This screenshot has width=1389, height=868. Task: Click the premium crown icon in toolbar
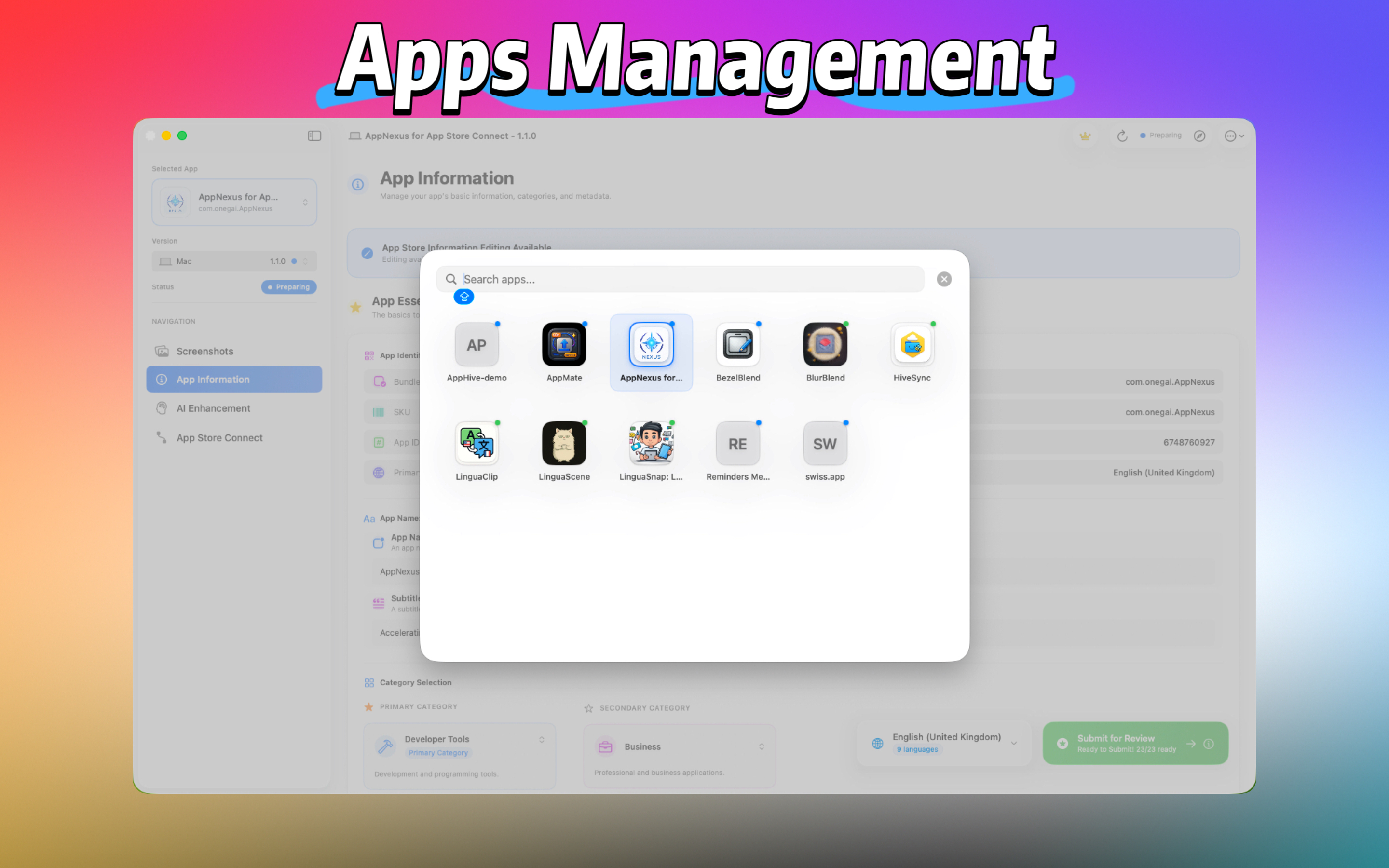tap(1085, 136)
